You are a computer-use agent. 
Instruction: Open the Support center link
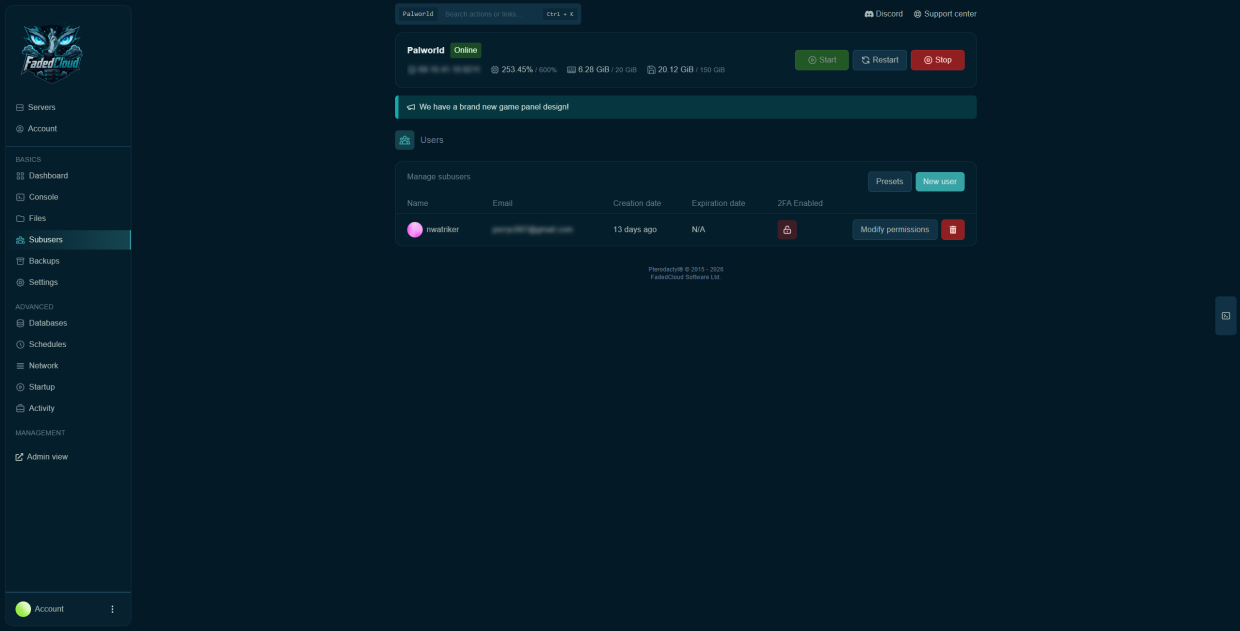(945, 14)
